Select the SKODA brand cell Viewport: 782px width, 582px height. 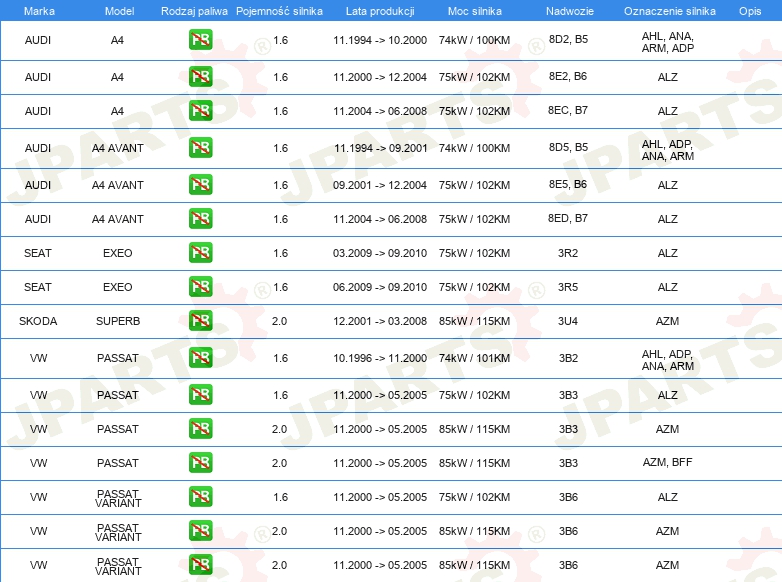[38, 321]
